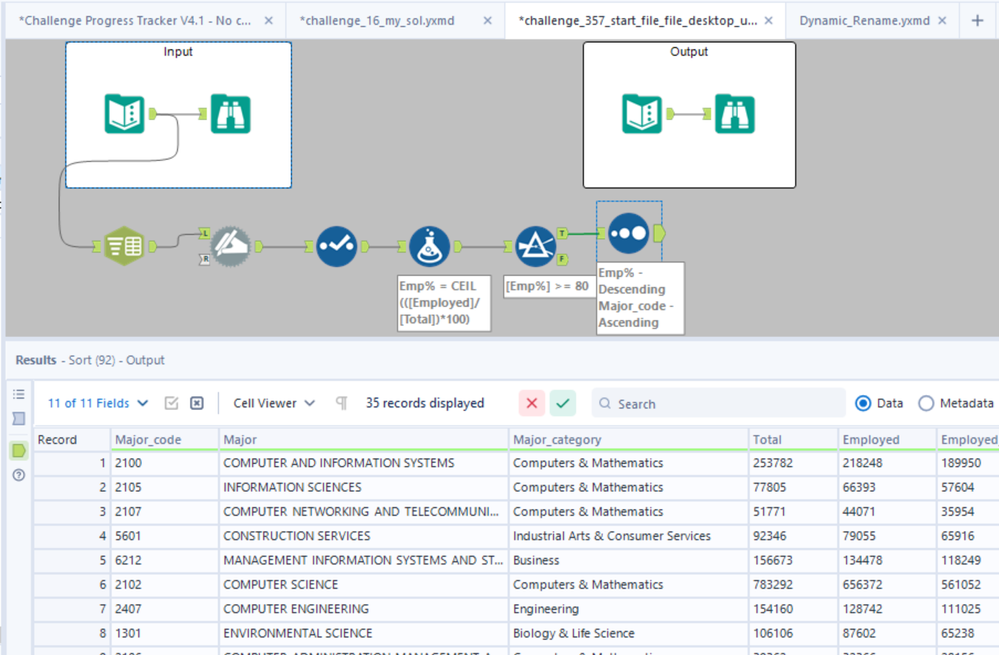Viewport: 999px width, 655px height.
Task: Select the Data radio button
Action: (863, 403)
